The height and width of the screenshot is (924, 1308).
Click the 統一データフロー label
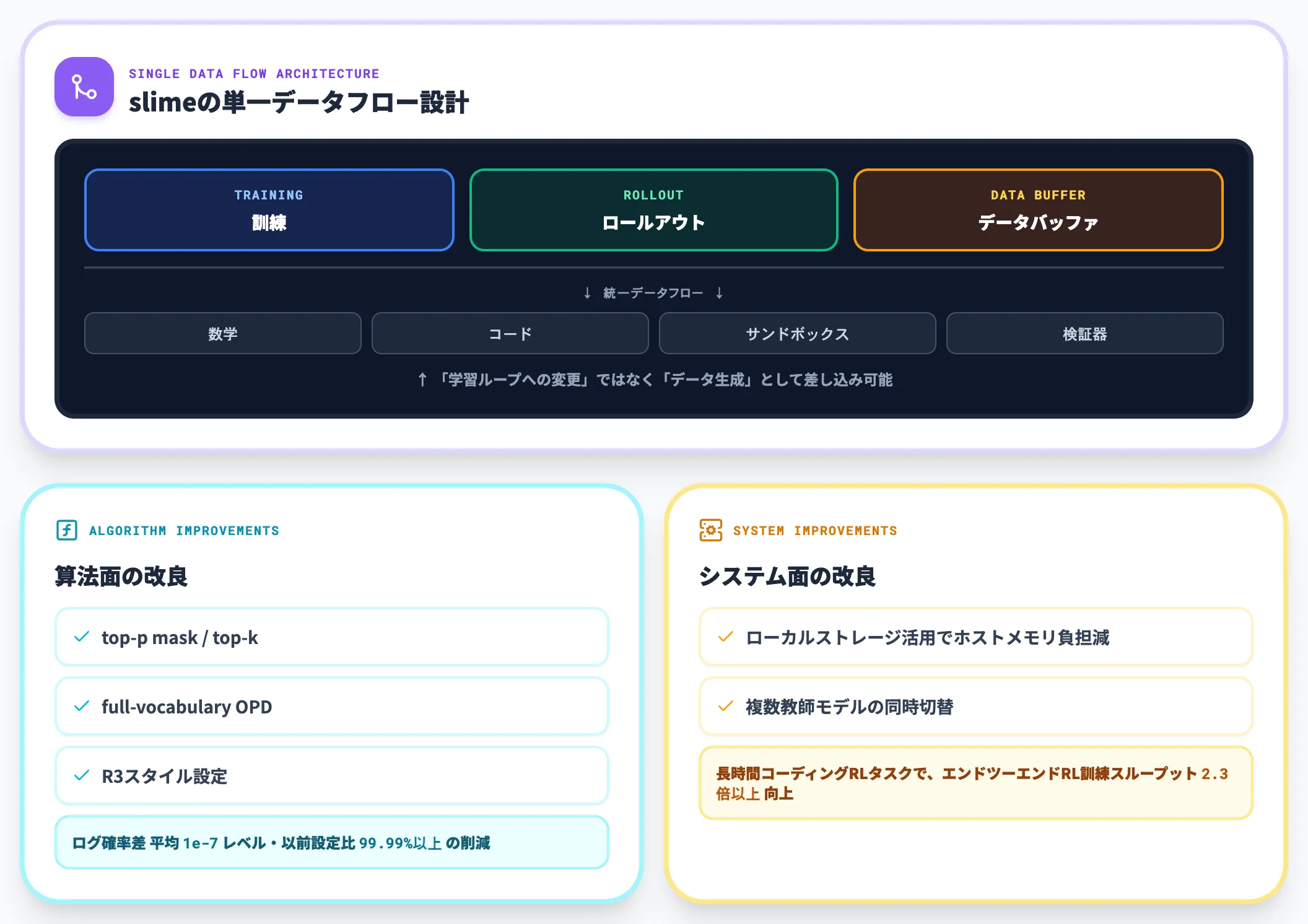[x=653, y=293]
